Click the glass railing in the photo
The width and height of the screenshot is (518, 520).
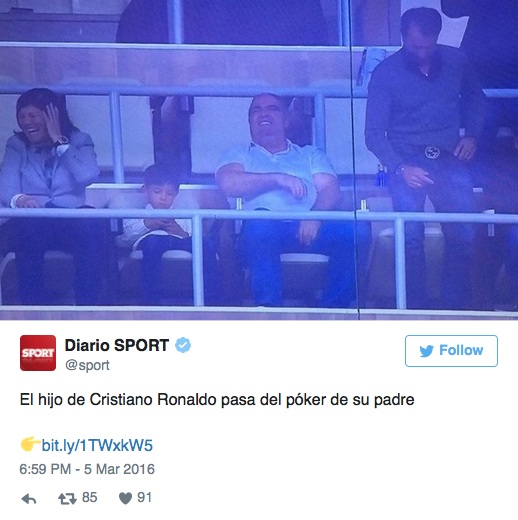click(x=259, y=260)
